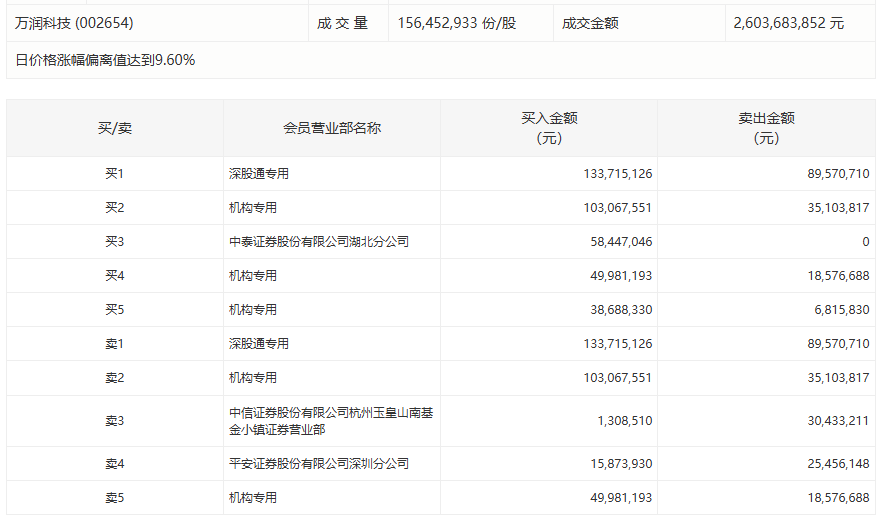Image resolution: width=882 pixels, height=519 pixels.
Task: Click the turnover value 2,603,683,852 元
Action: (788, 22)
